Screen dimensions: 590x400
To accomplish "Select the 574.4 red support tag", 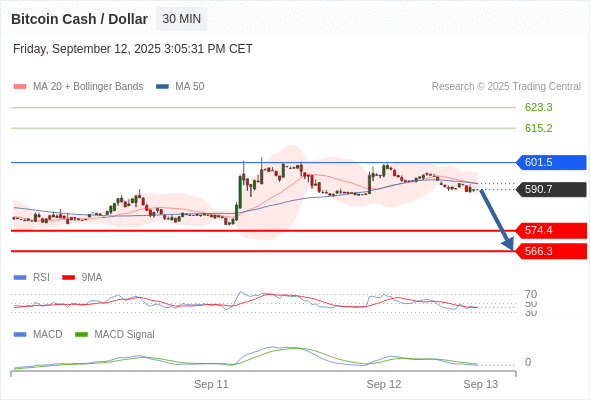I will 551,230.
